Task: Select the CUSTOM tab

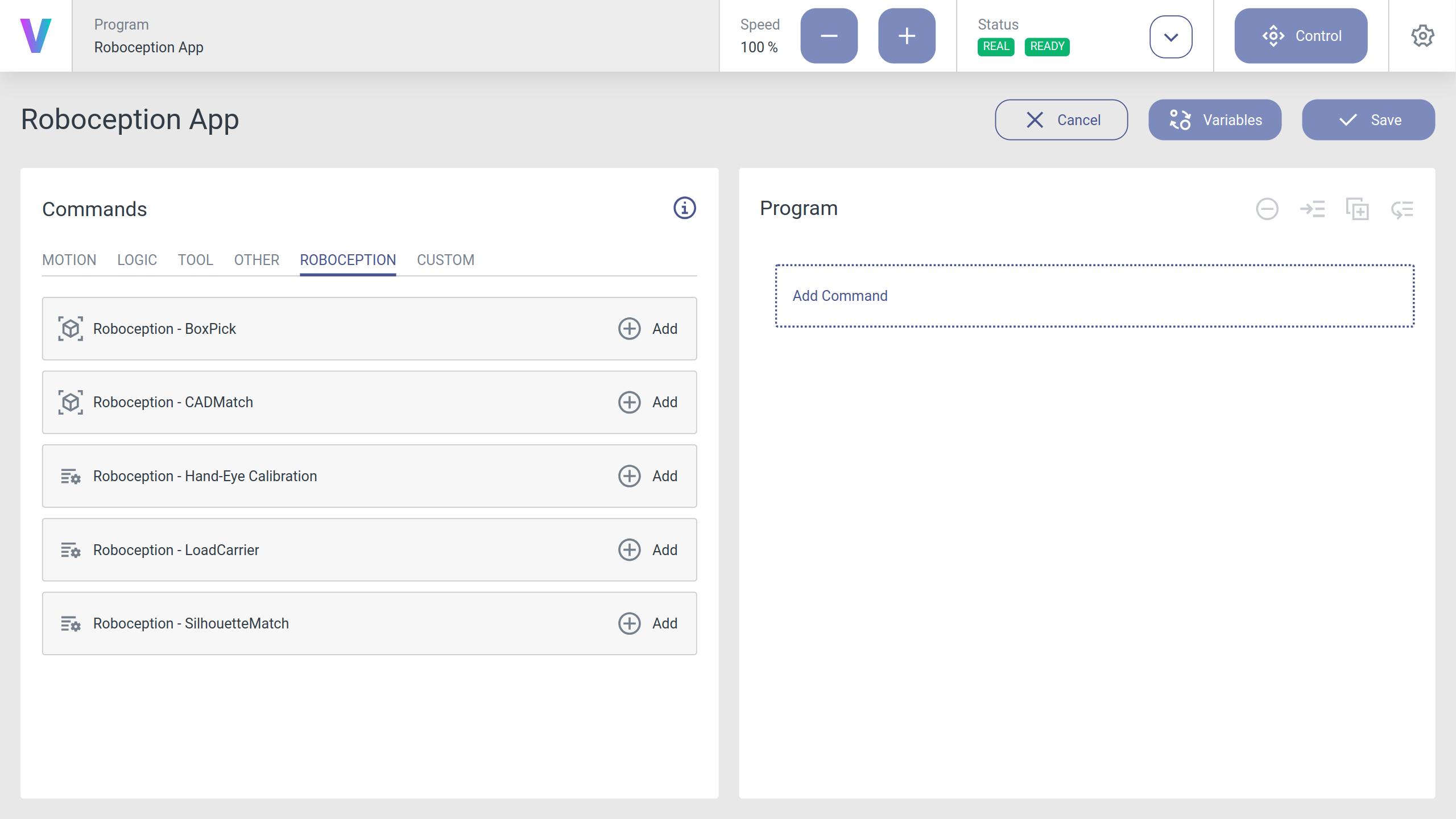Action: coord(446,260)
